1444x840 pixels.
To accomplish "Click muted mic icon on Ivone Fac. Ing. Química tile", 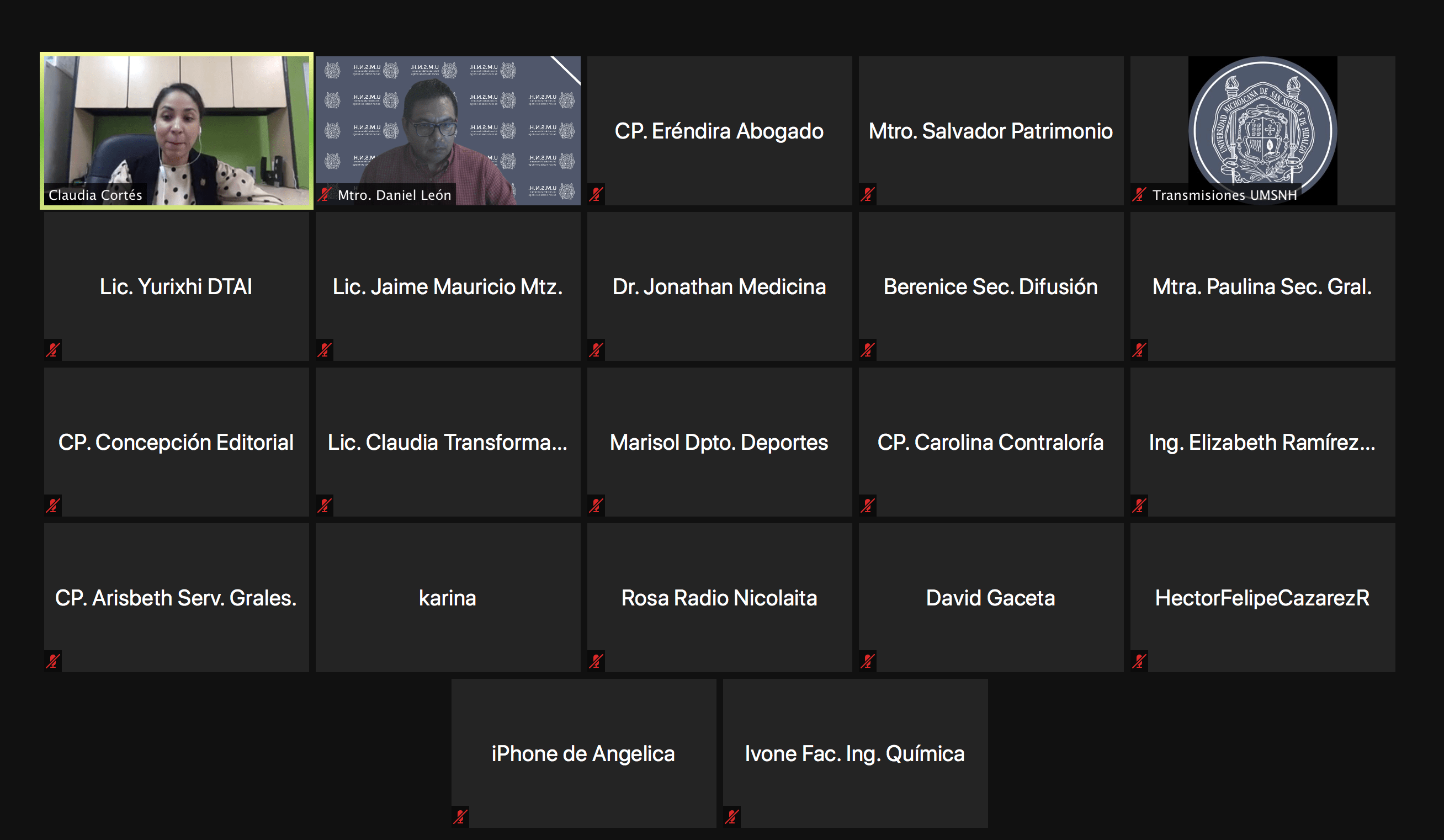I will (732, 816).
